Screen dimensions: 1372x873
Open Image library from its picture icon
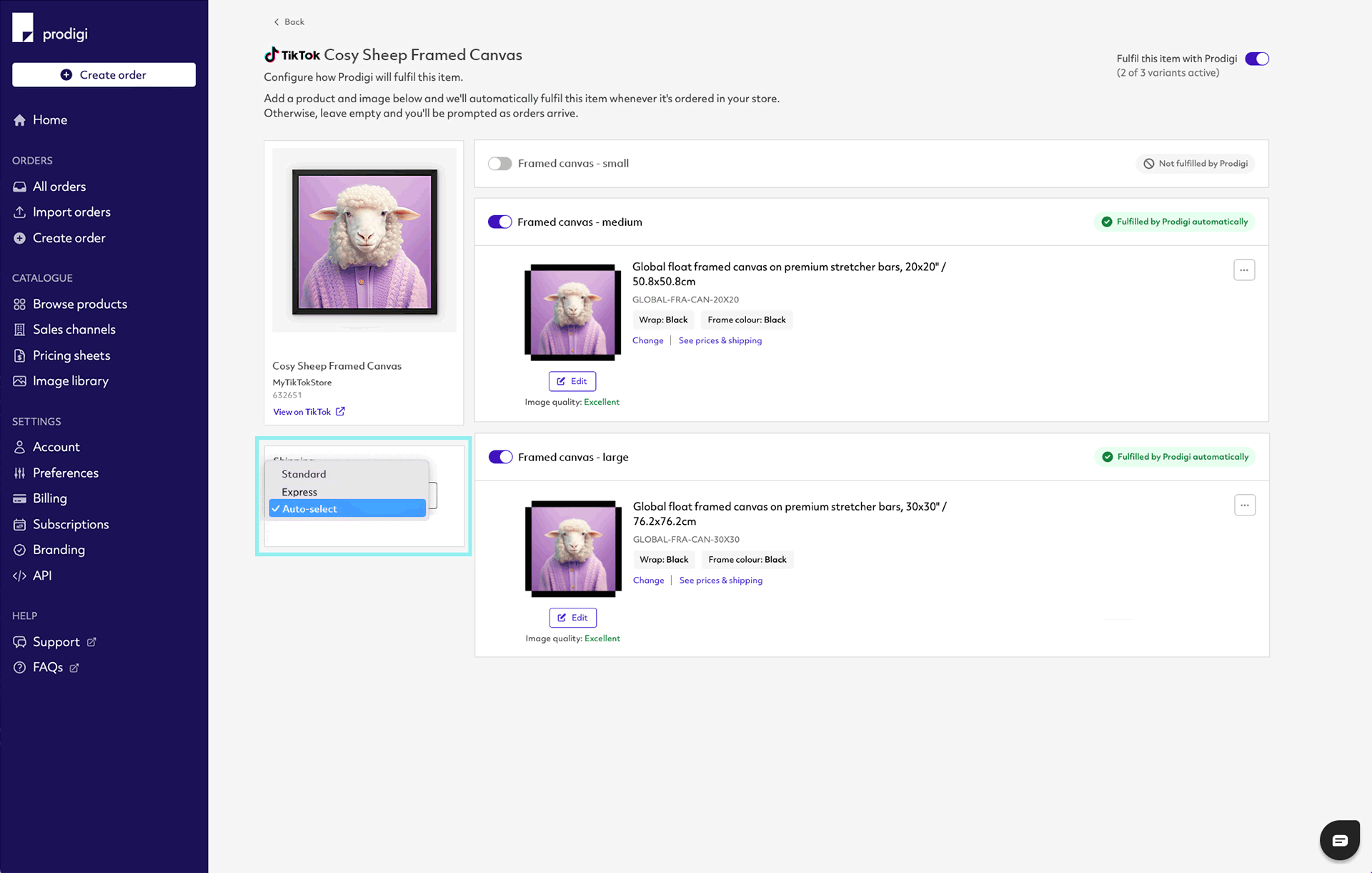20,380
